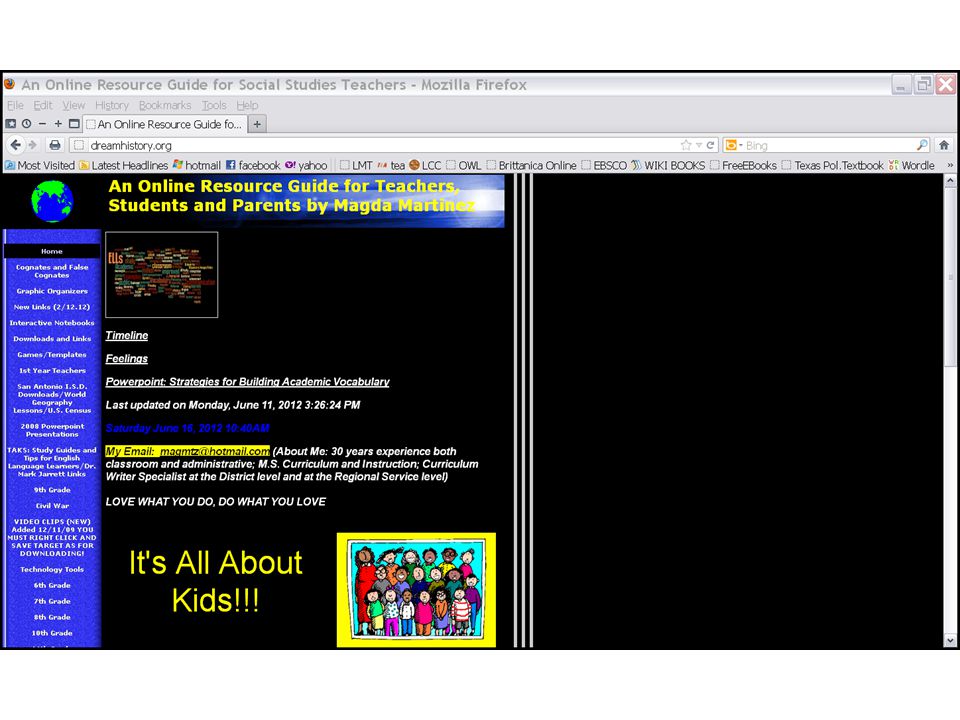Open the Wordle bookmark

[x=912, y=165]
